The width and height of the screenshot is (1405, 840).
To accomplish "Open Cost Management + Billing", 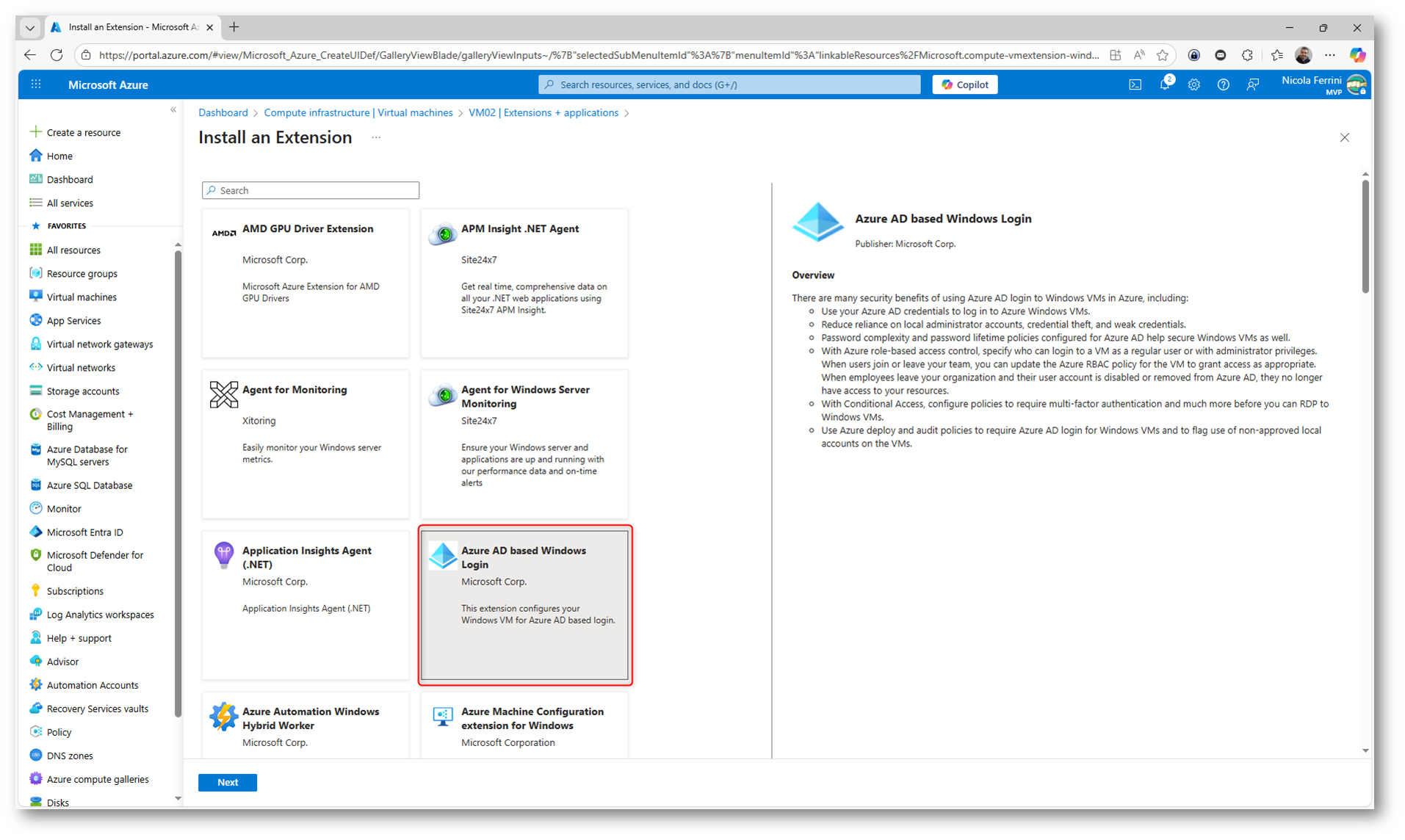I will coord(90,420).
